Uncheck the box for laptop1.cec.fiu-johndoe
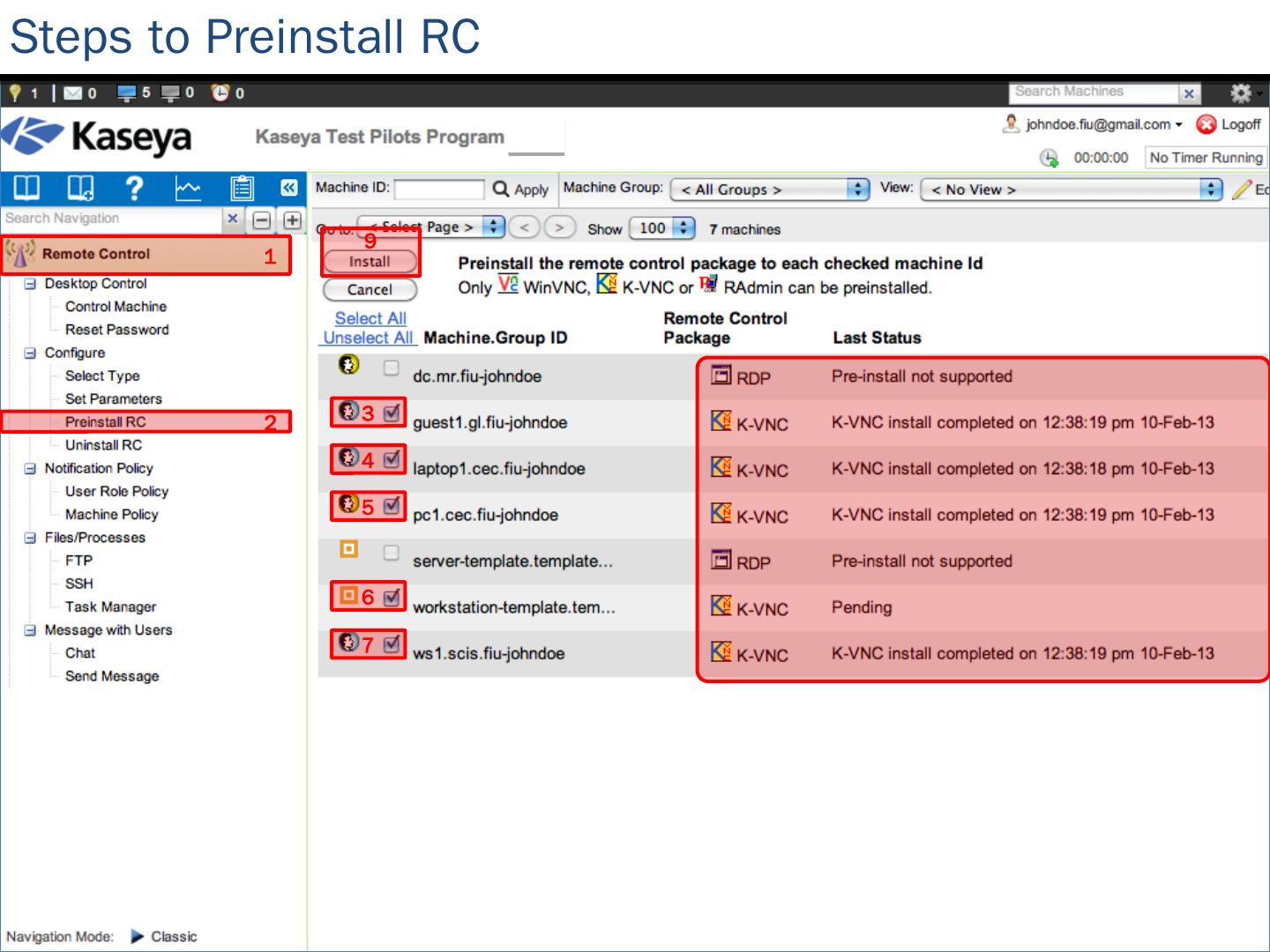The image size is (1270, 952). tap(392, 458)
